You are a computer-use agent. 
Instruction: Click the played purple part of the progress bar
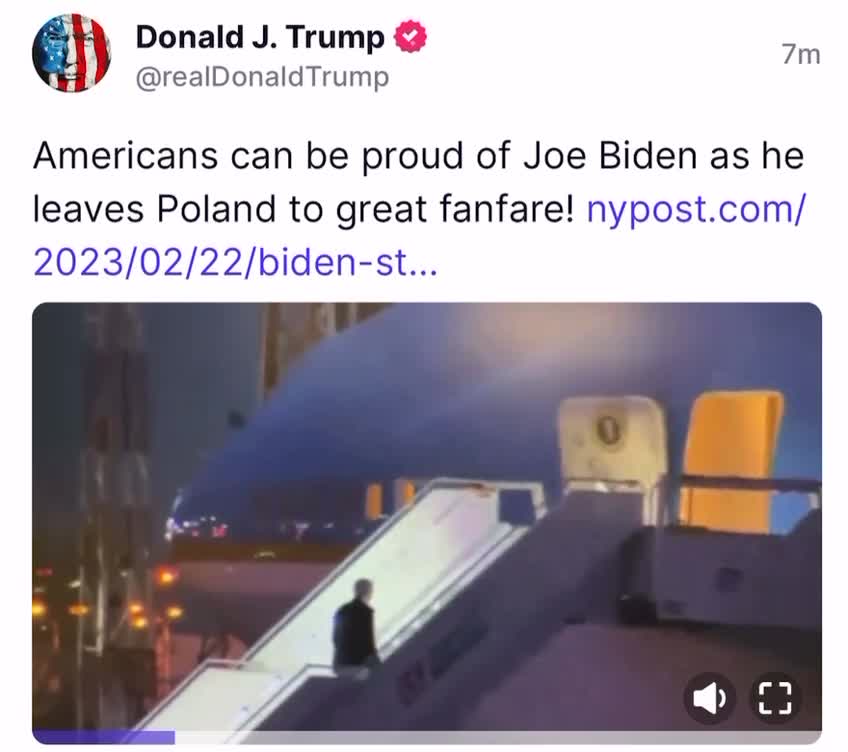coord(104,737)
